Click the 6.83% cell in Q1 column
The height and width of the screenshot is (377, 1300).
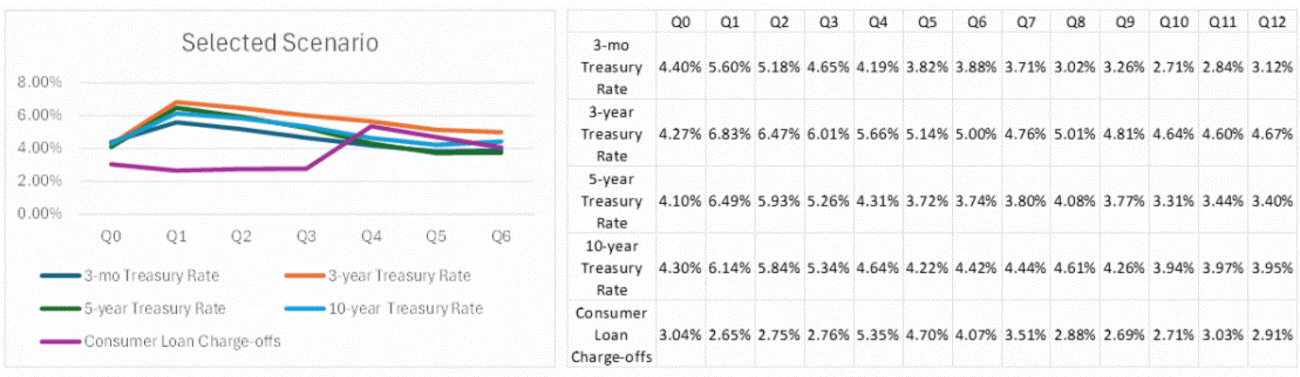click(729, 133)
